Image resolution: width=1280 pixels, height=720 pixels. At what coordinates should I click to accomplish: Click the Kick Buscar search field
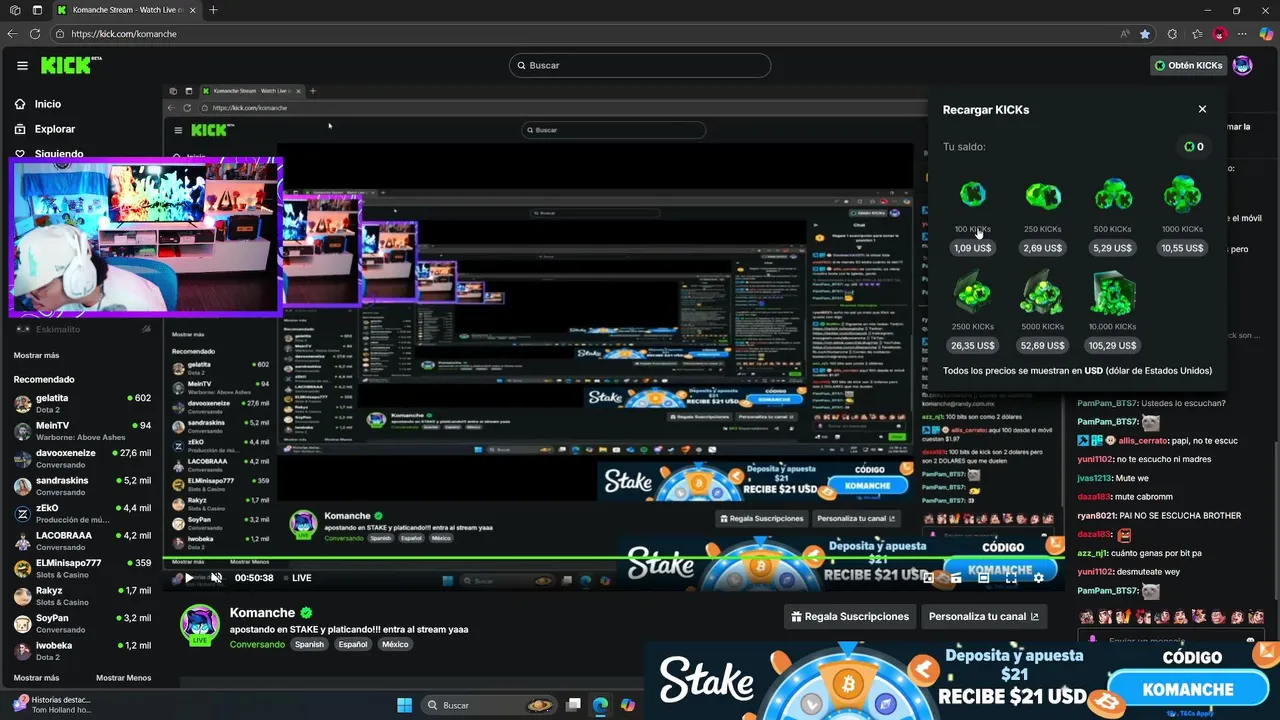[640, 65]
